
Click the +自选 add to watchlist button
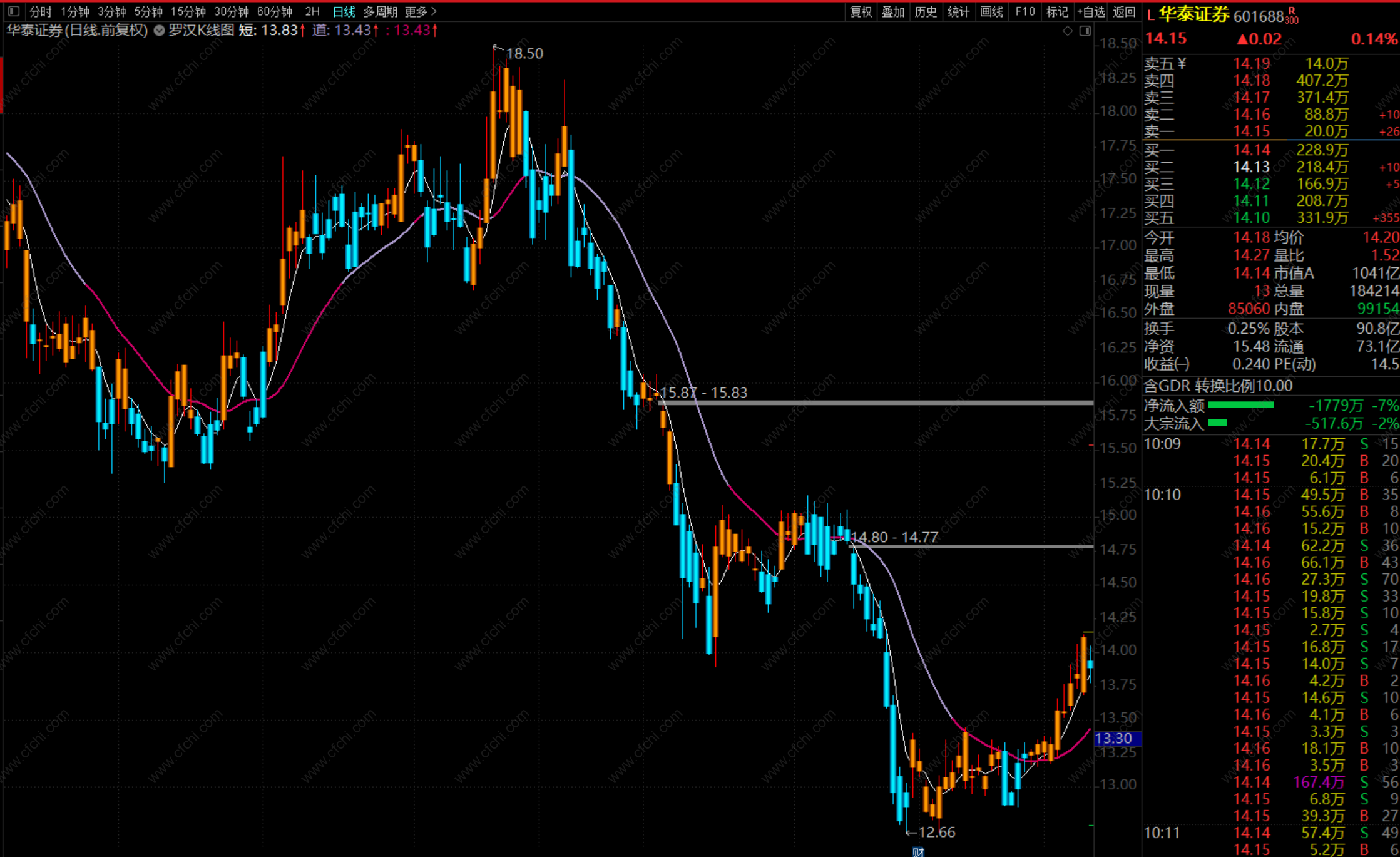point(1091,11)
